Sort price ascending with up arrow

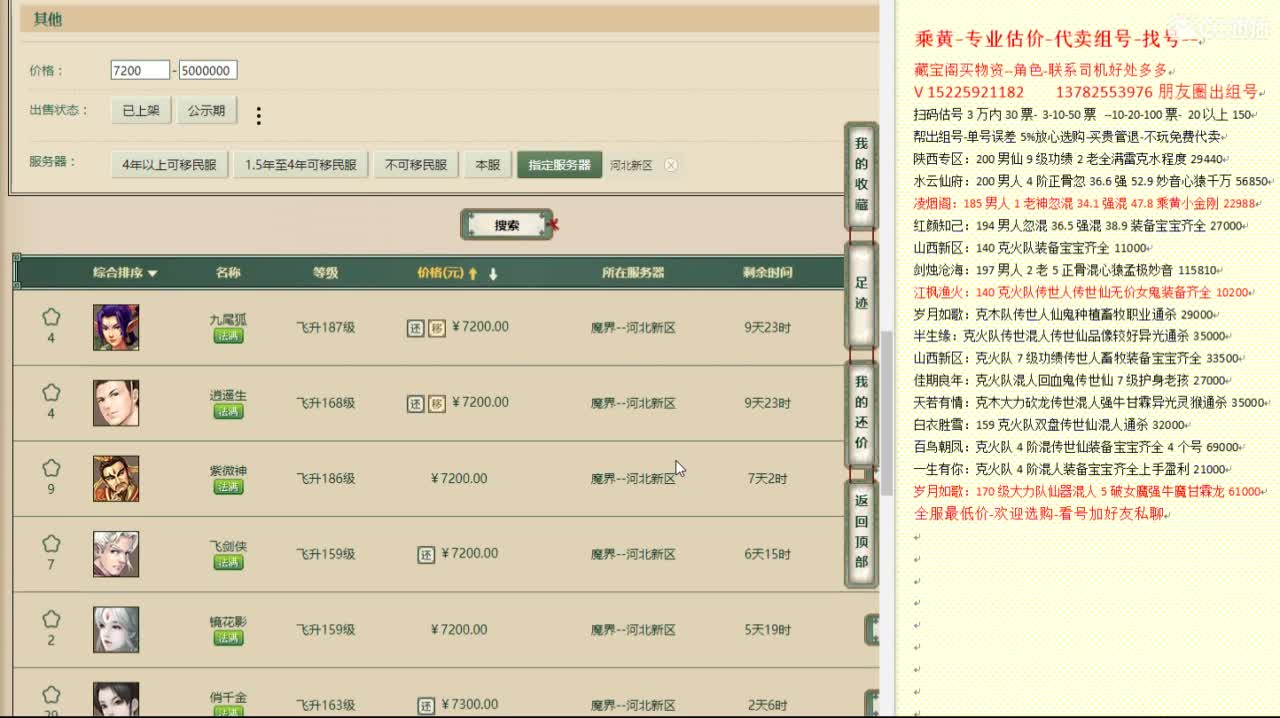click(x=473, y=273)
